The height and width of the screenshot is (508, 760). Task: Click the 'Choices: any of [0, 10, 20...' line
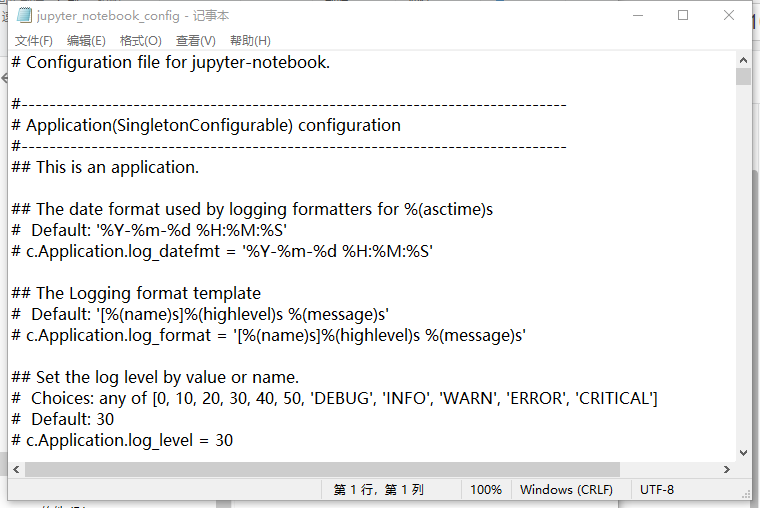click(334, 398)
